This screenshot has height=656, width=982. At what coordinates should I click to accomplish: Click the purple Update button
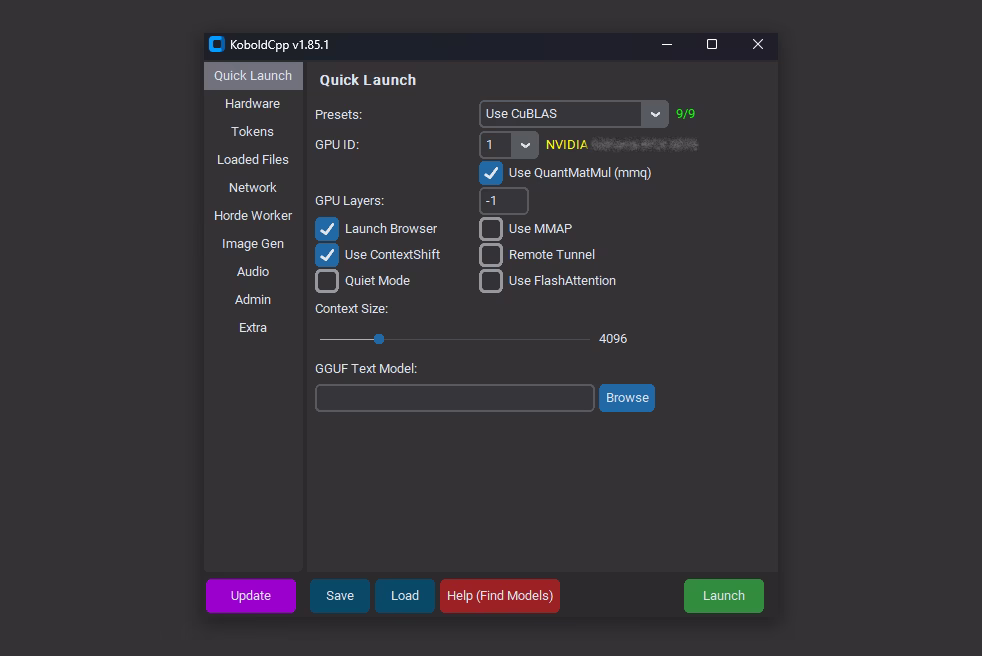click(251, 596)
